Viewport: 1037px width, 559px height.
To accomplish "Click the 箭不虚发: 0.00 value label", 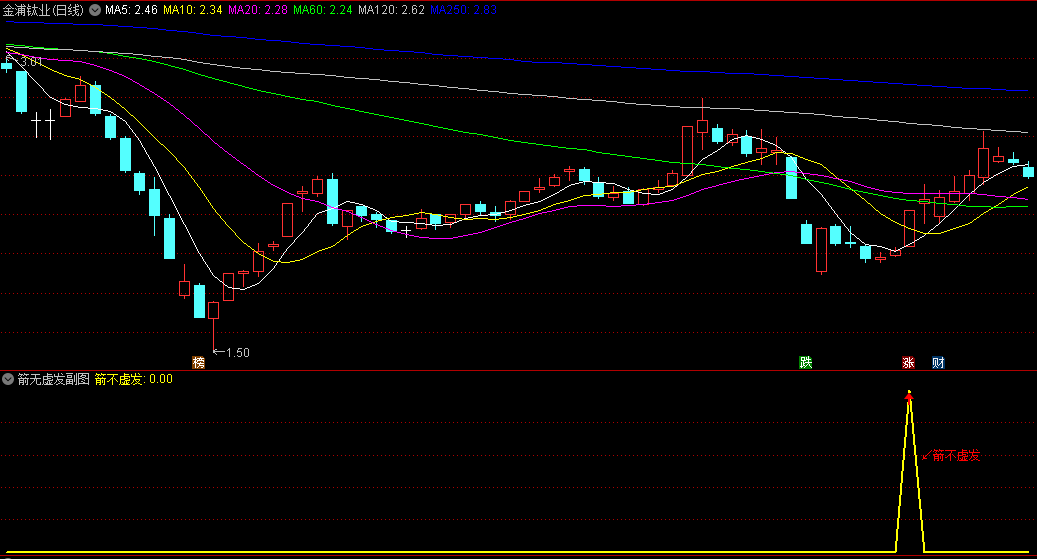I will tap(134, 379).
